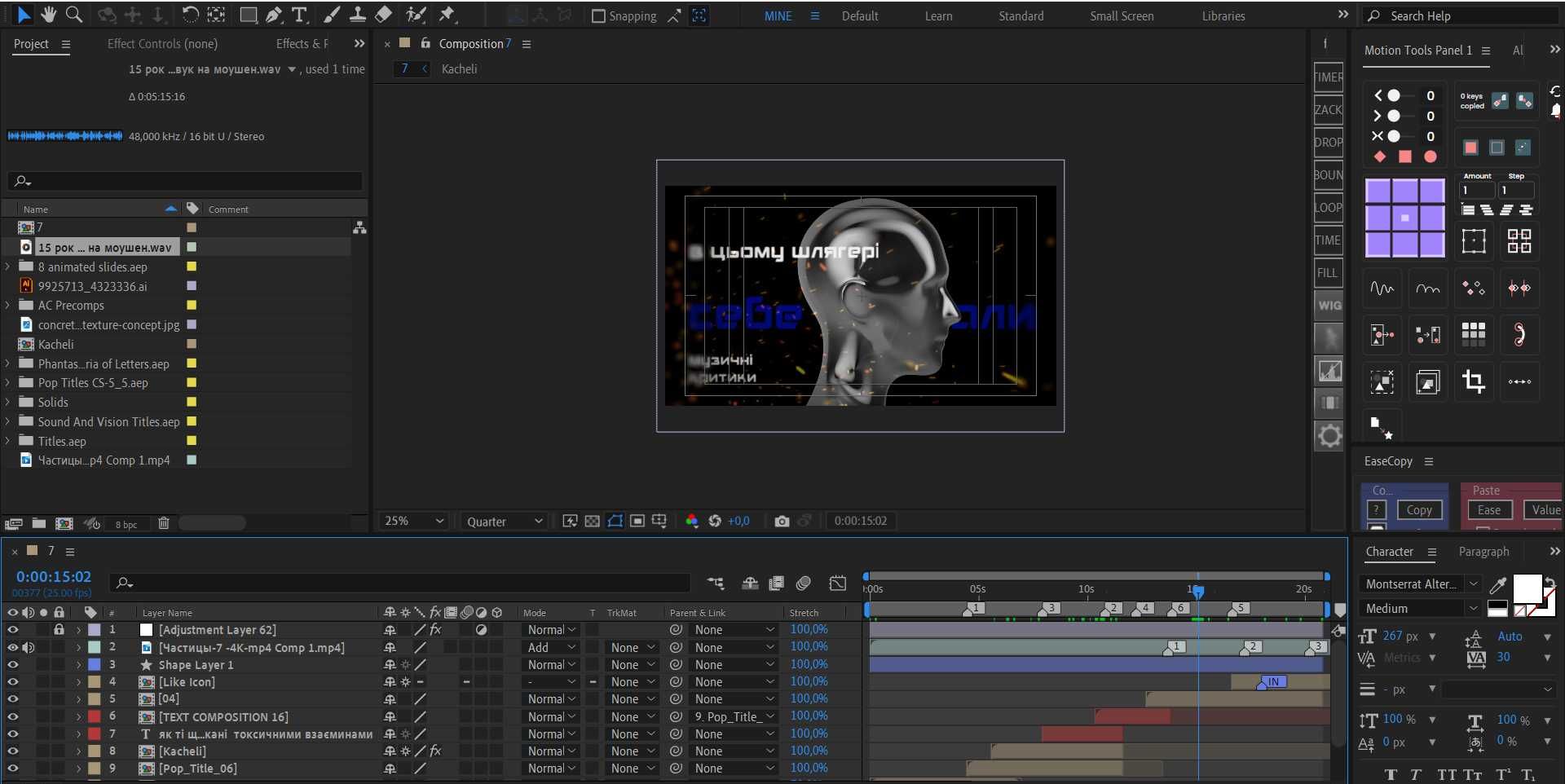Hide the [04] layer
The width and height of the screenshot is (1565, 784).
[12, 698]
